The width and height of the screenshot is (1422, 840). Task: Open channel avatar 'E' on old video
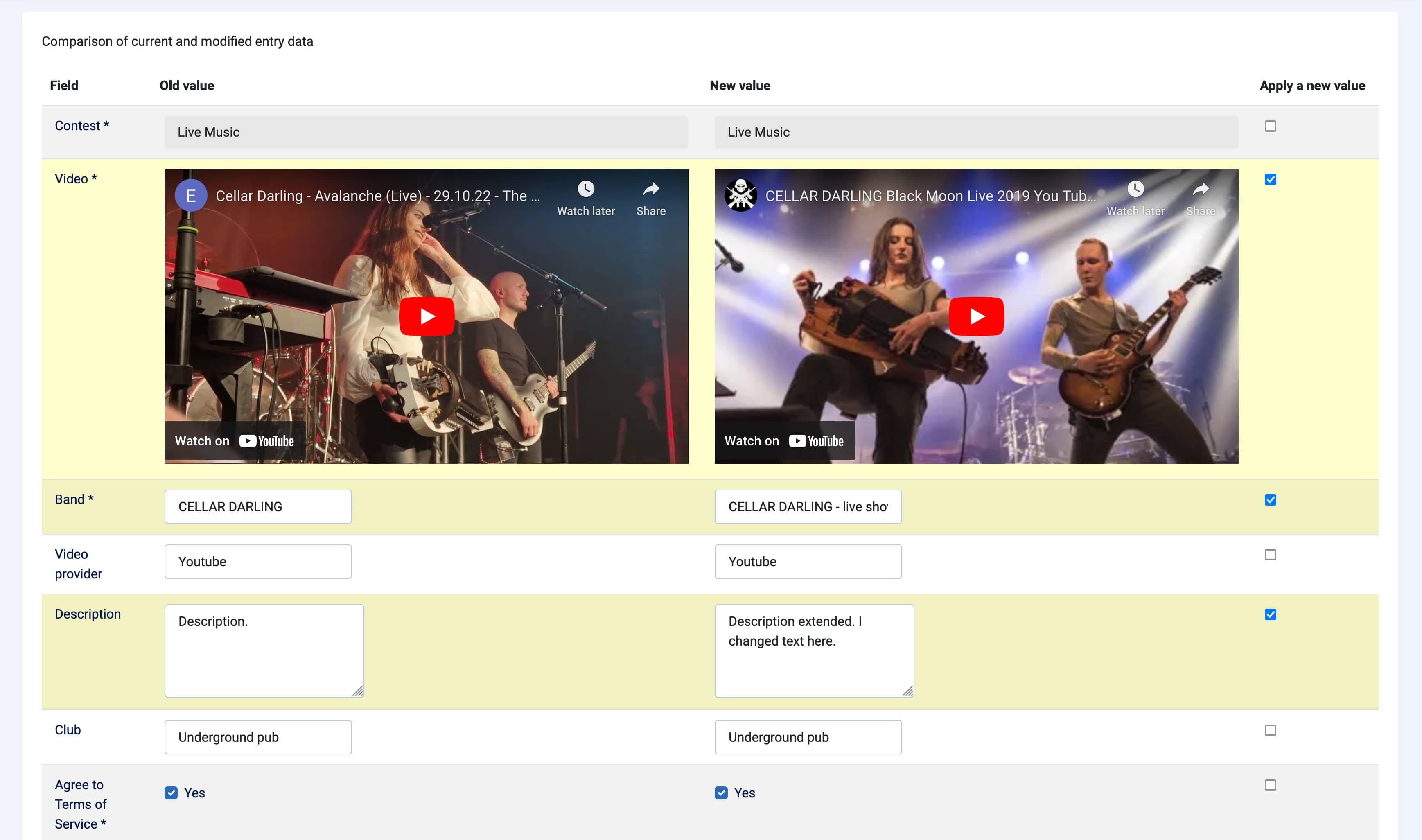click(x=191, y=195)
